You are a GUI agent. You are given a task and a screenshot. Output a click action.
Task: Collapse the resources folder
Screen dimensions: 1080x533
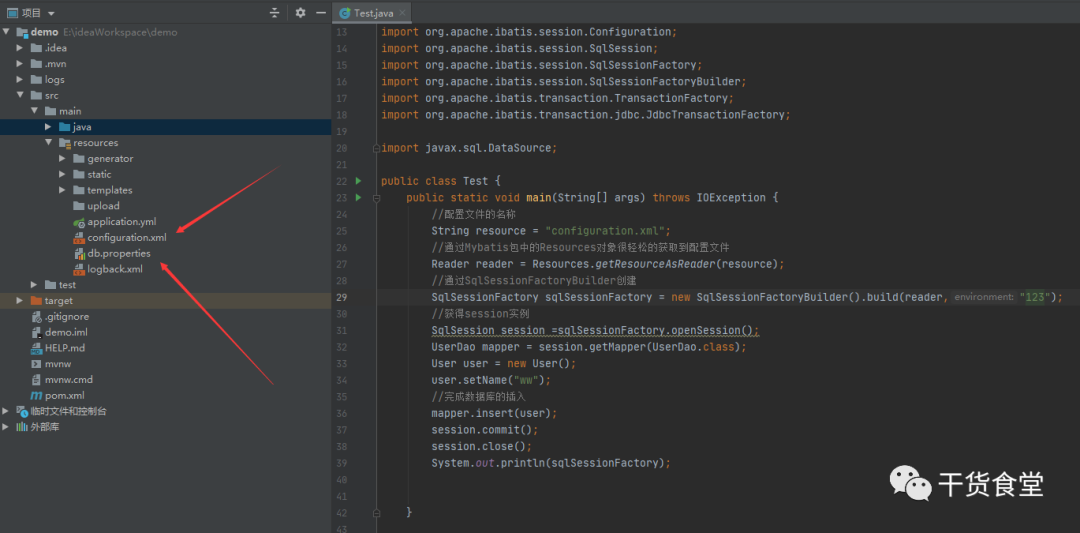[48, 143]
